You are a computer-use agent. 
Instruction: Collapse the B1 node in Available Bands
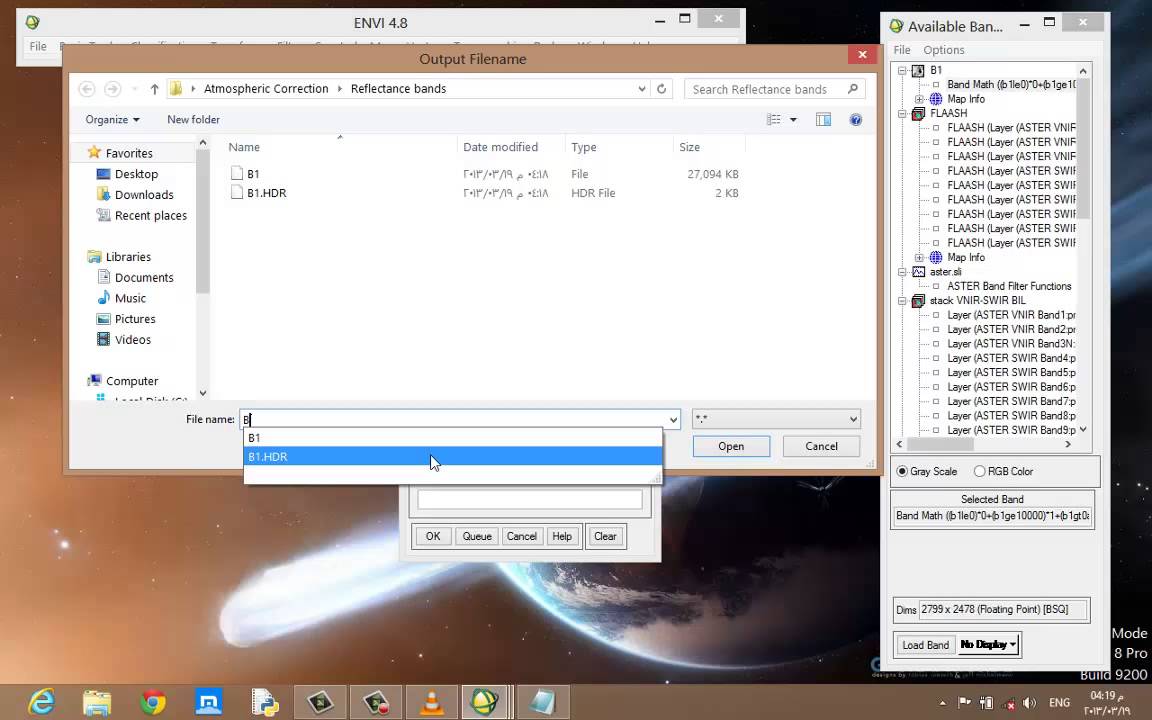click(x=902, y=71)
